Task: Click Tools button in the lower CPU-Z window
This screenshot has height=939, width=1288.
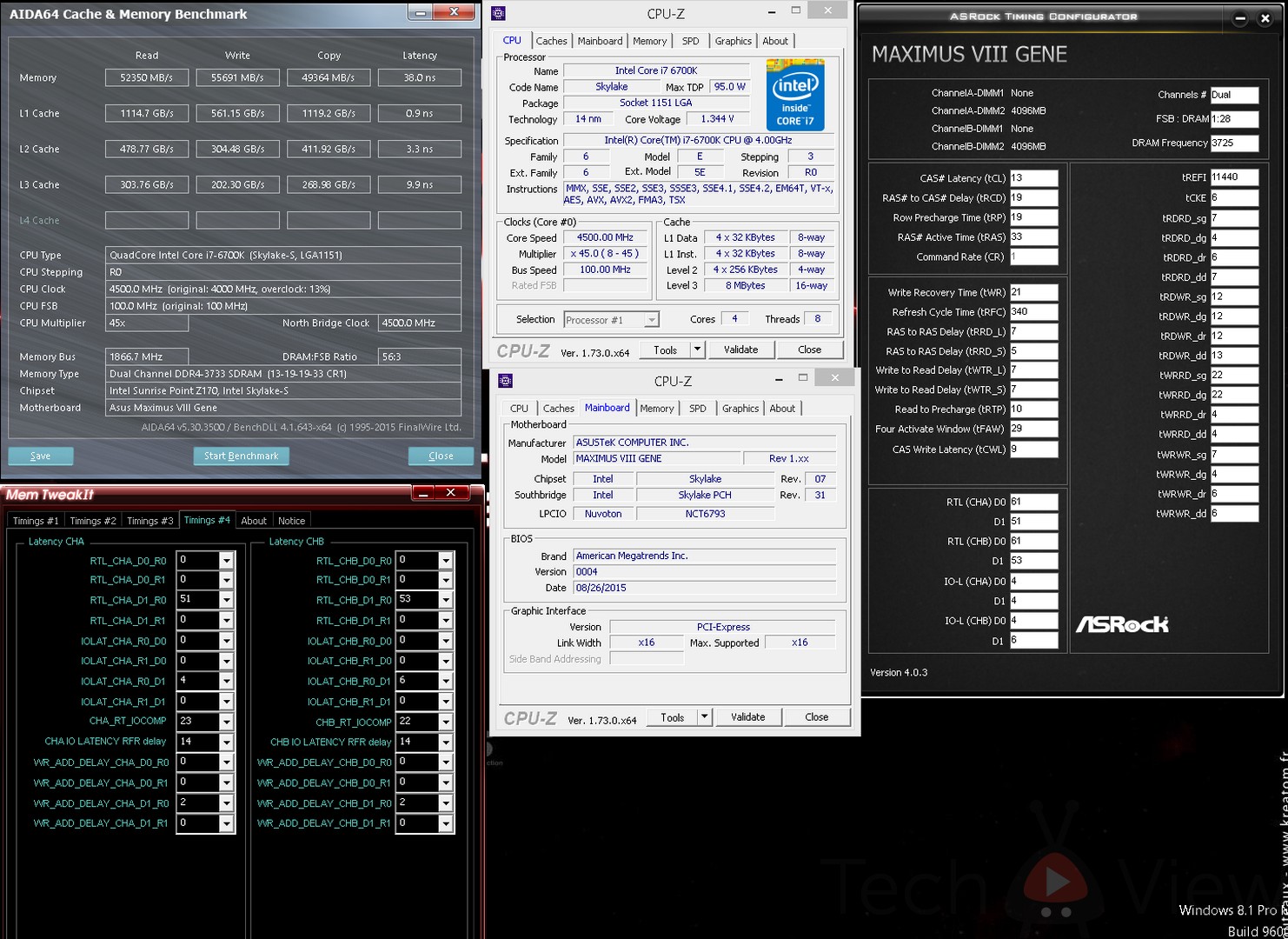Action: click(673, 717)
